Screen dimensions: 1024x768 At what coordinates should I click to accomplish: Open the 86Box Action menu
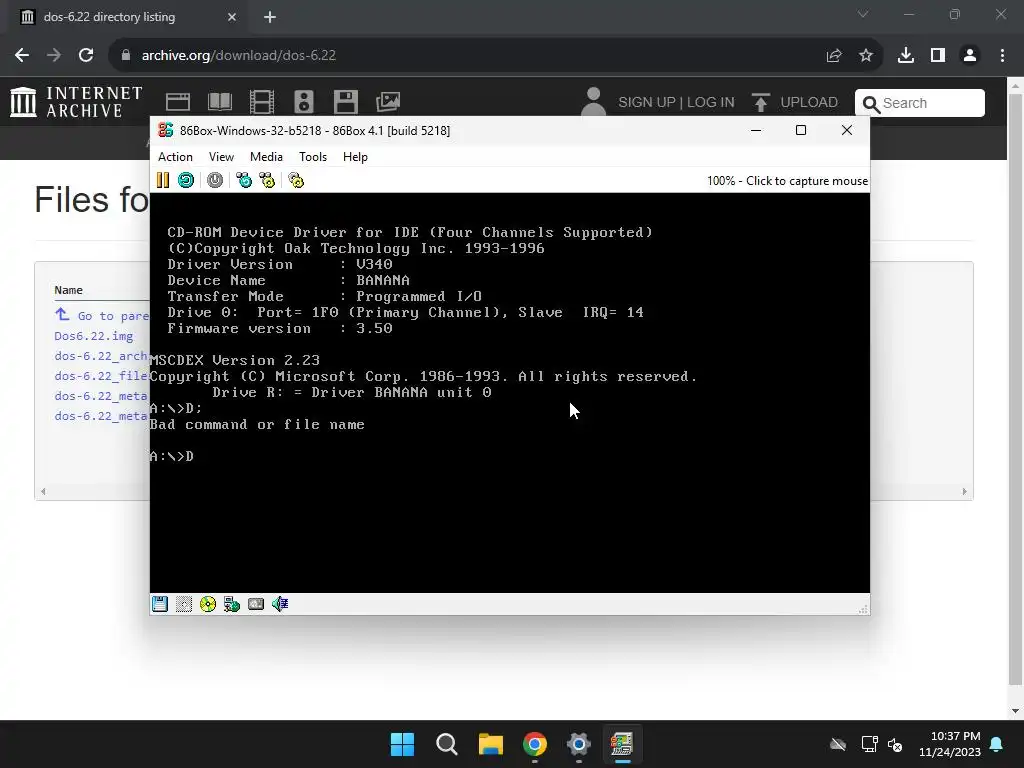tap(175, 157)
